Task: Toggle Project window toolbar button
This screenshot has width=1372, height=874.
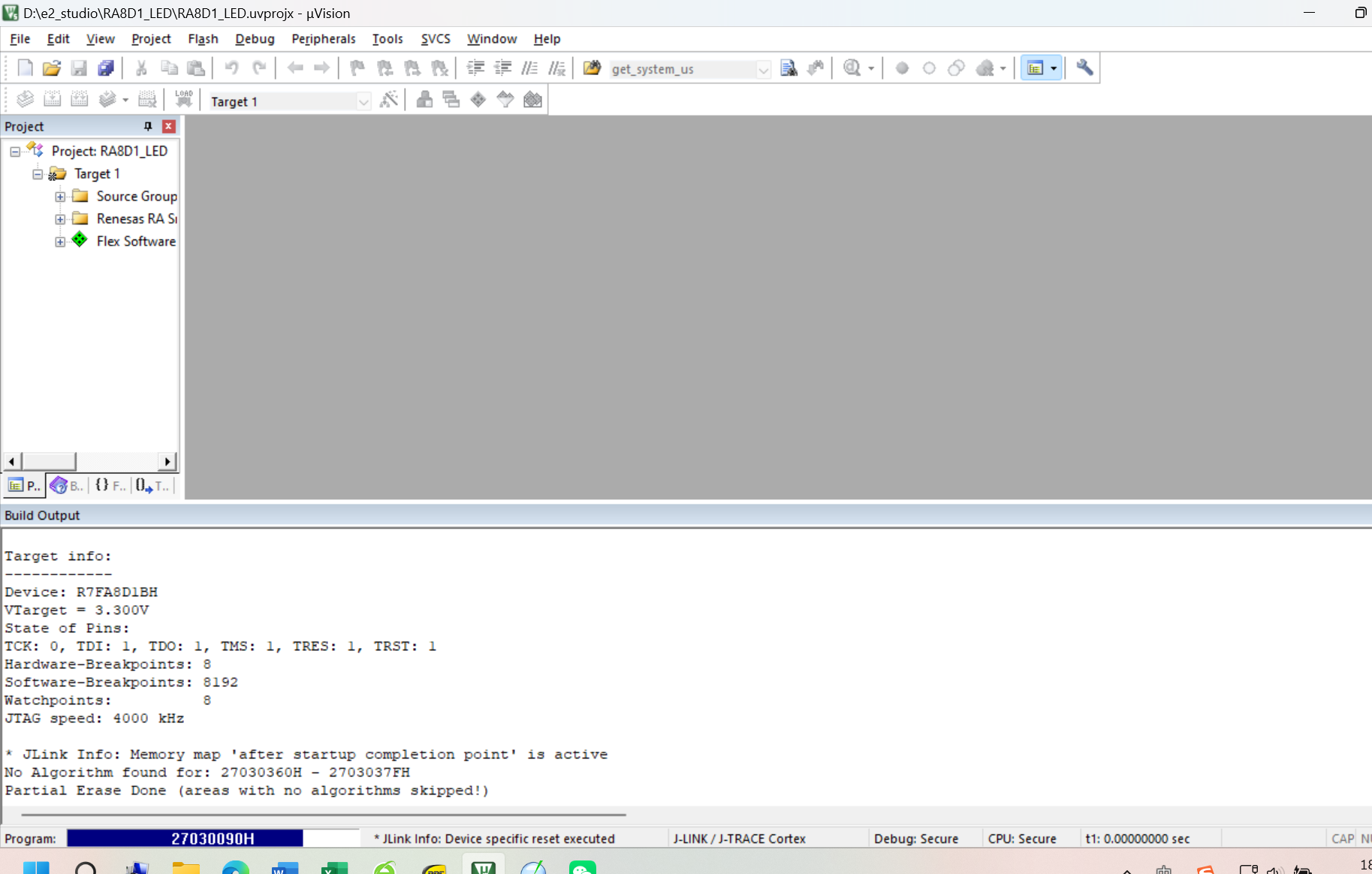Action: pos(1035,68)
